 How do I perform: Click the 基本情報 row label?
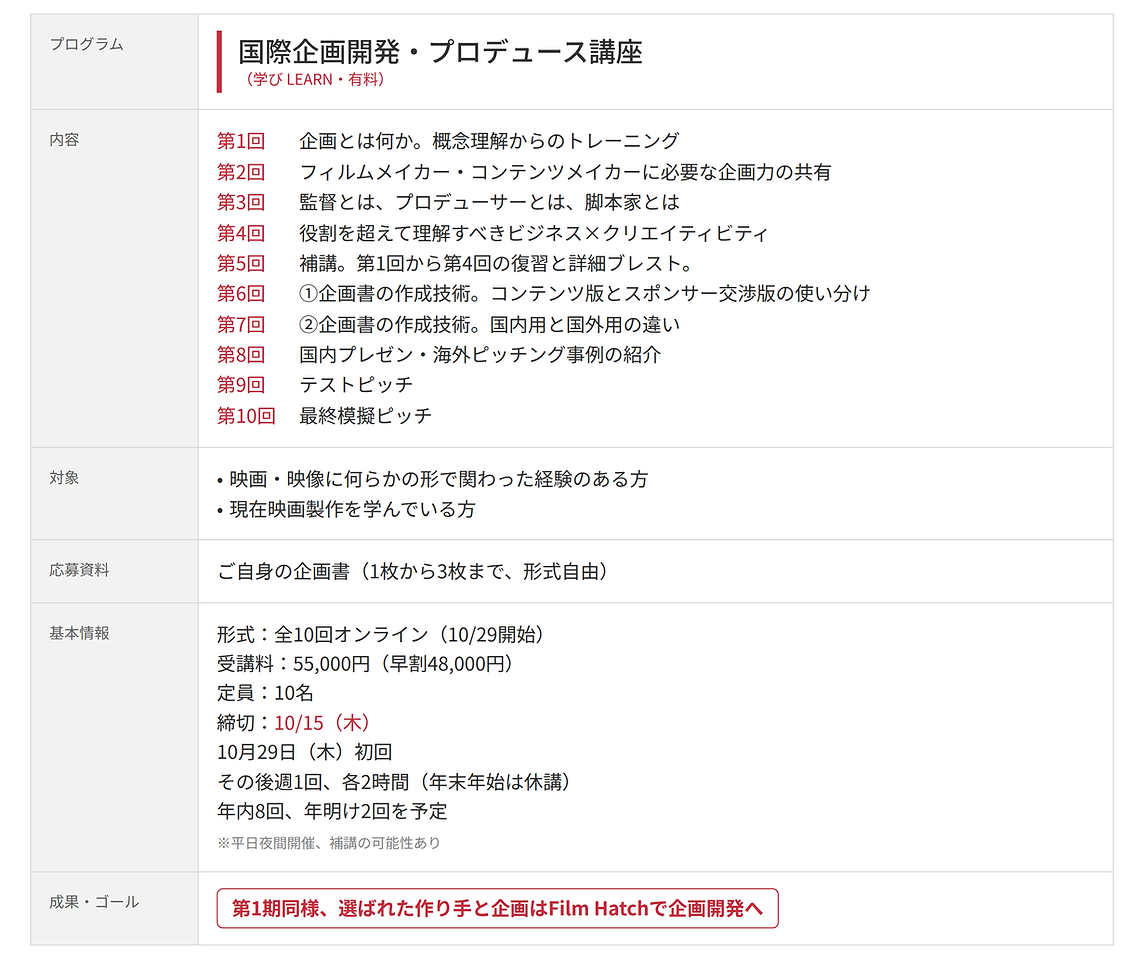coord(79,633)
